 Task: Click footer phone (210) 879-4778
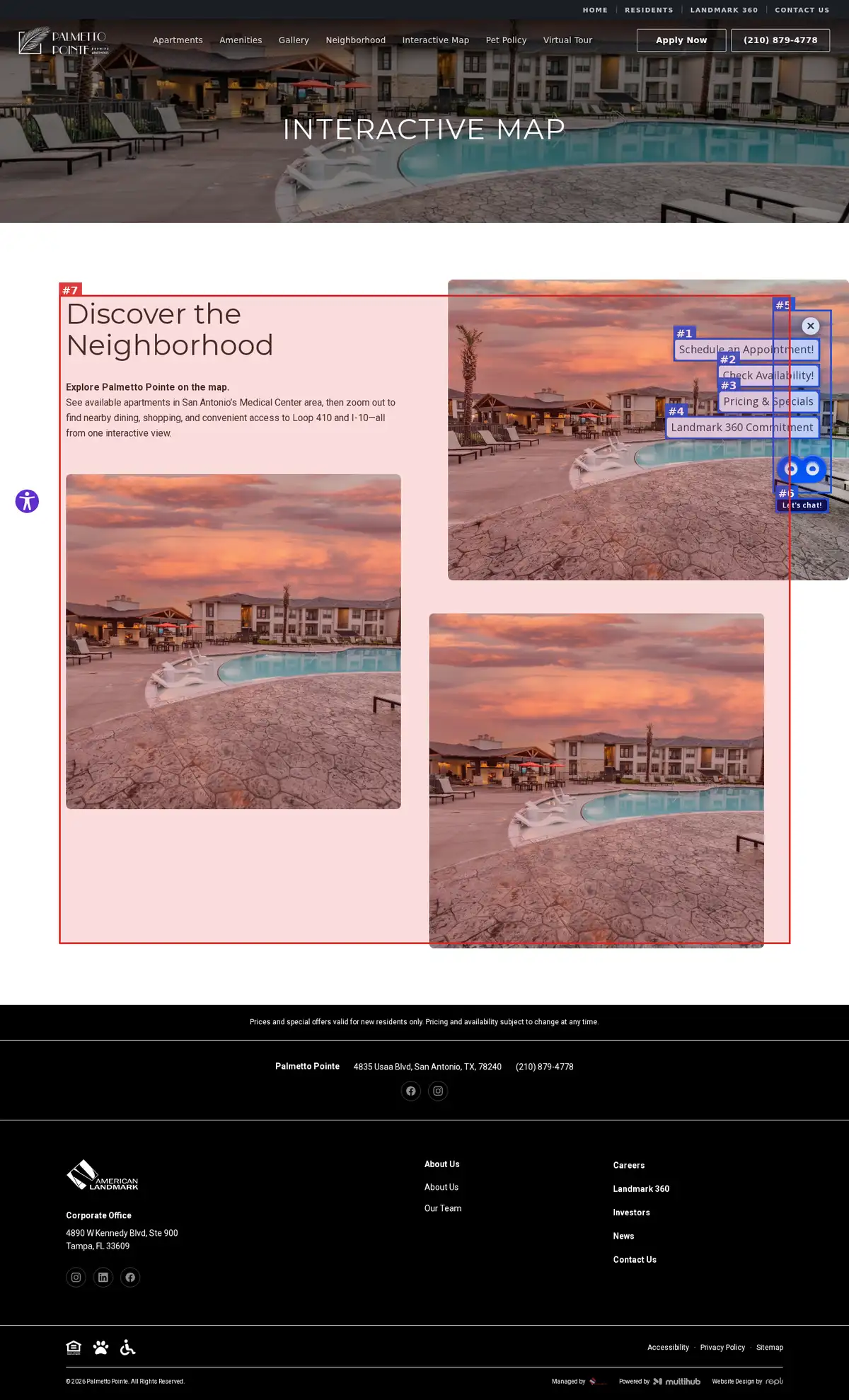tap(545, 1067)
